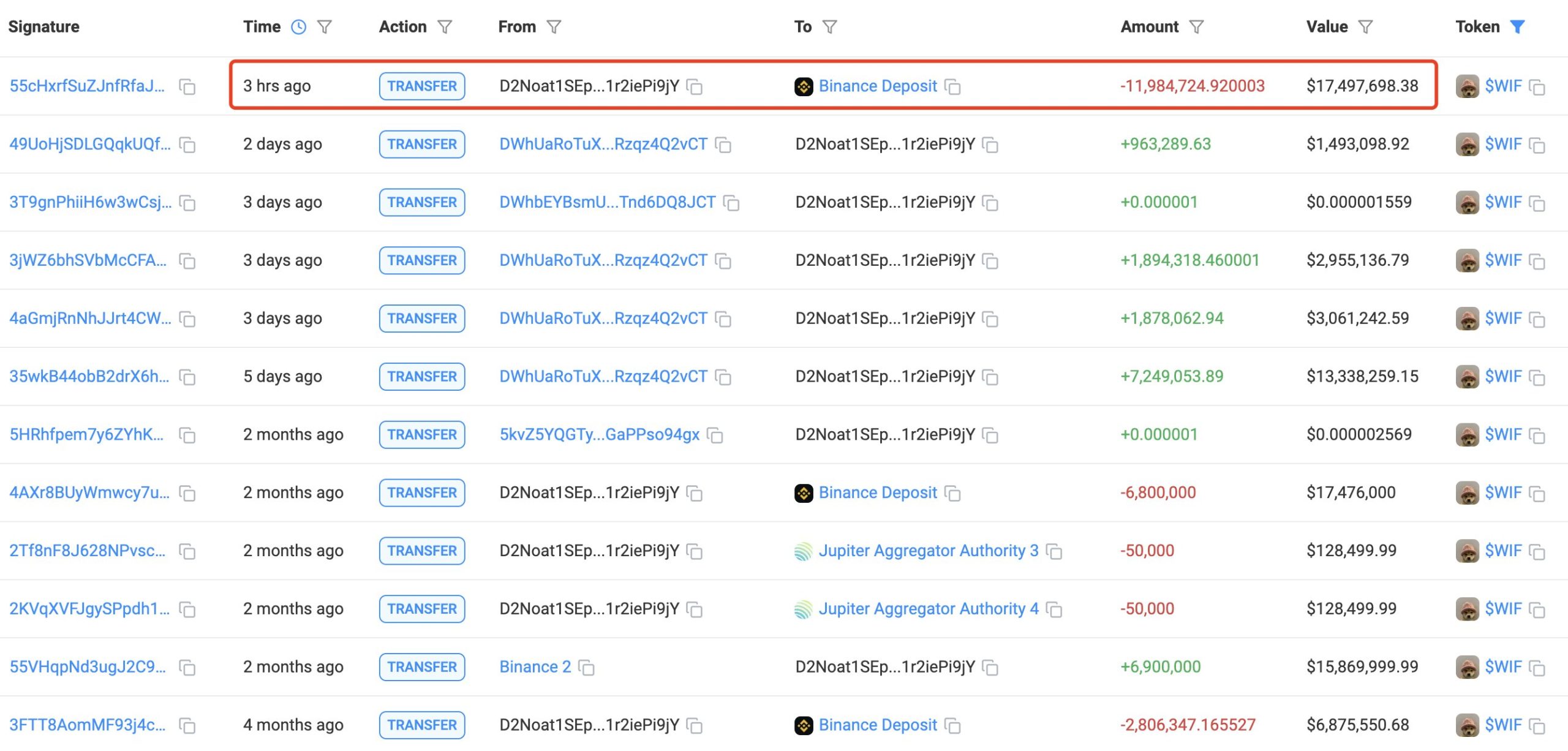Open the Value column filter
The height and width of the screenshot is (751, 1568).
[x=1365, y=27]
